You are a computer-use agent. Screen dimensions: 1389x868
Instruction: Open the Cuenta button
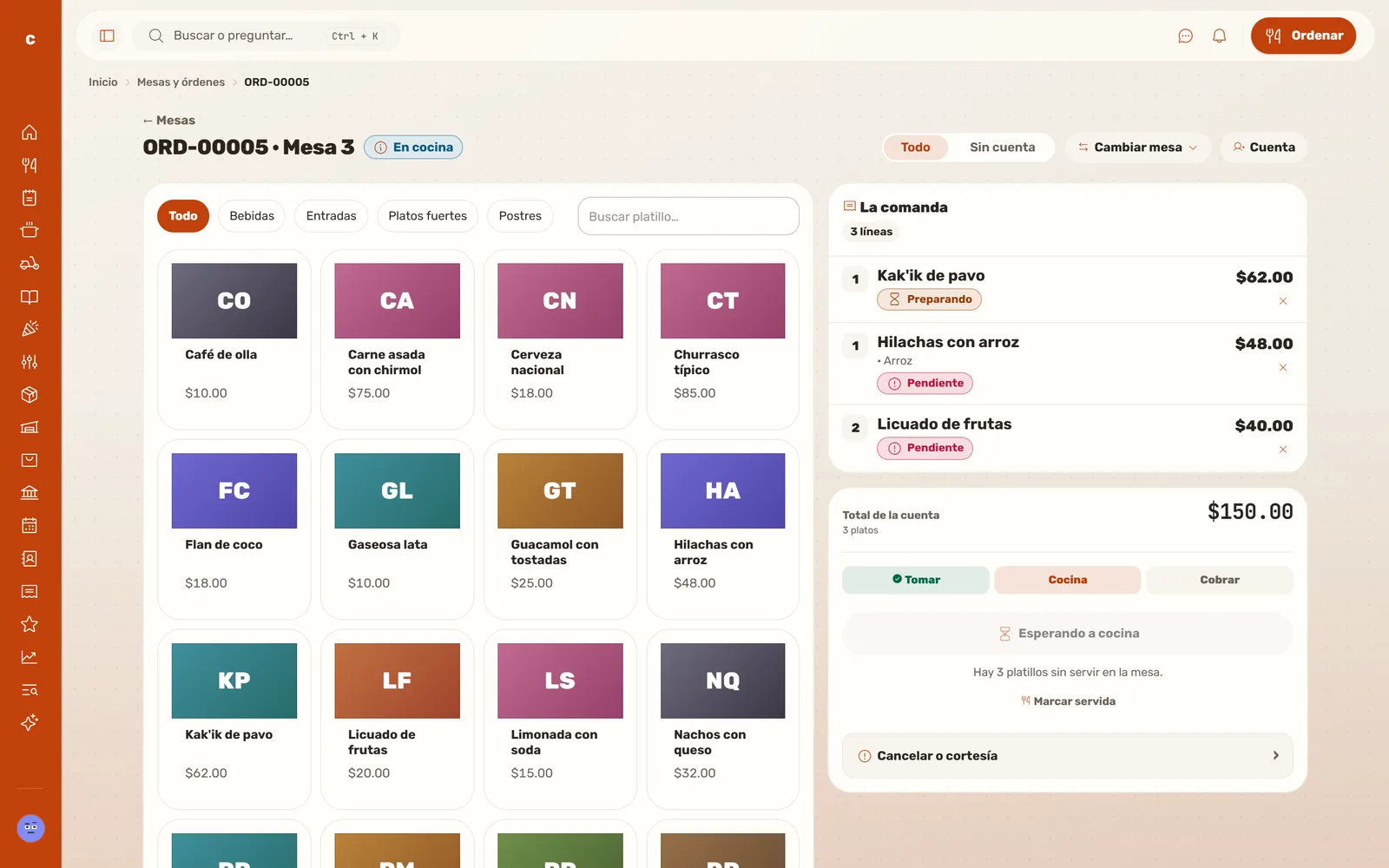1263,148
